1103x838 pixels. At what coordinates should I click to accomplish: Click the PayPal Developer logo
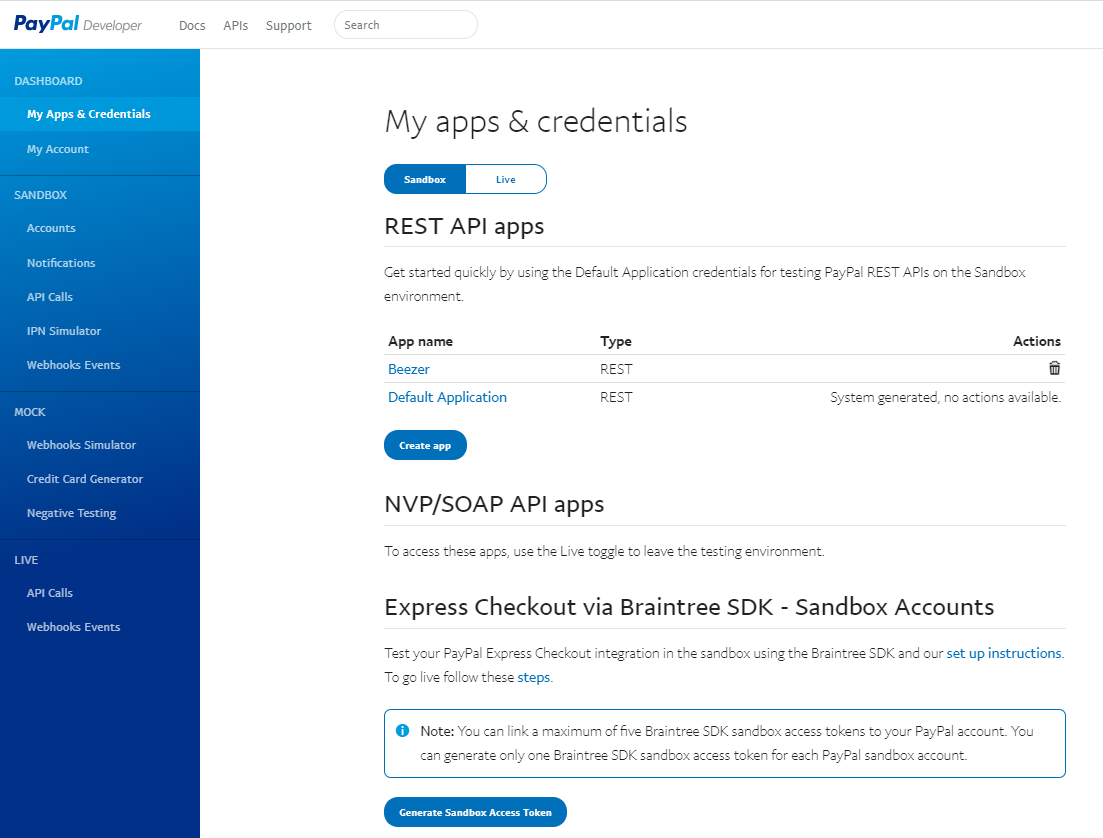[78, 25]
